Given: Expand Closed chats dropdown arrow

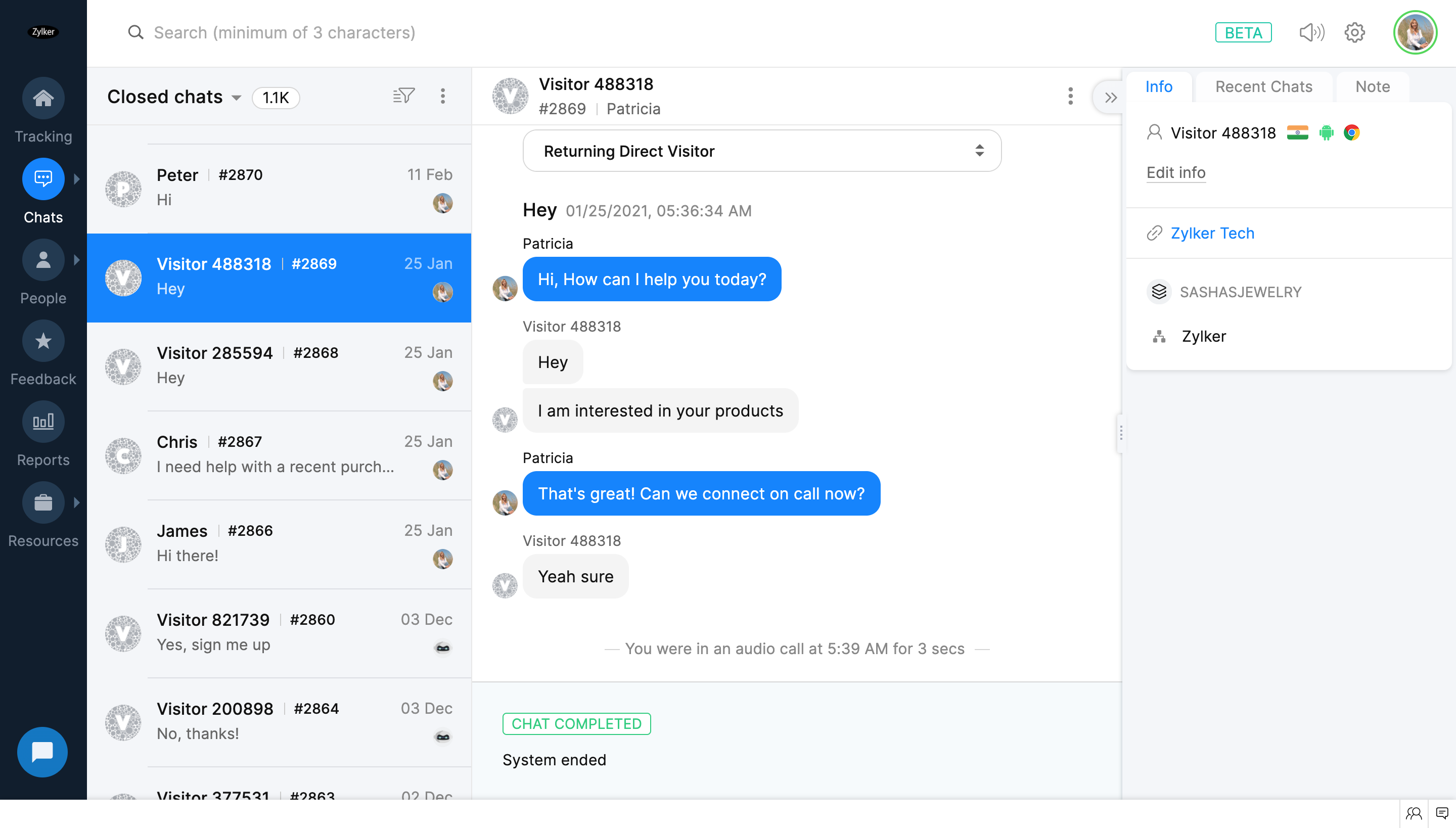Looking at the screenshot, I should 237,98.
